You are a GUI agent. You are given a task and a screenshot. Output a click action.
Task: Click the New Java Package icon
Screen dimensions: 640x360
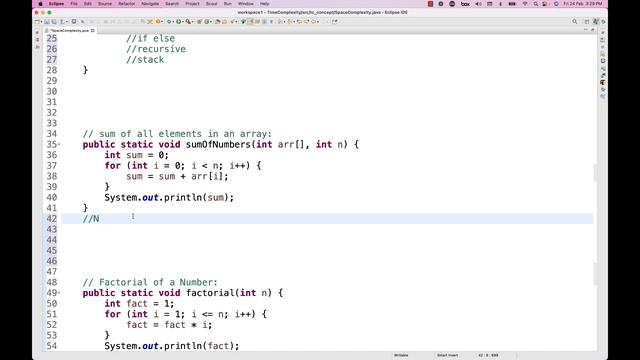coord(200,21)
